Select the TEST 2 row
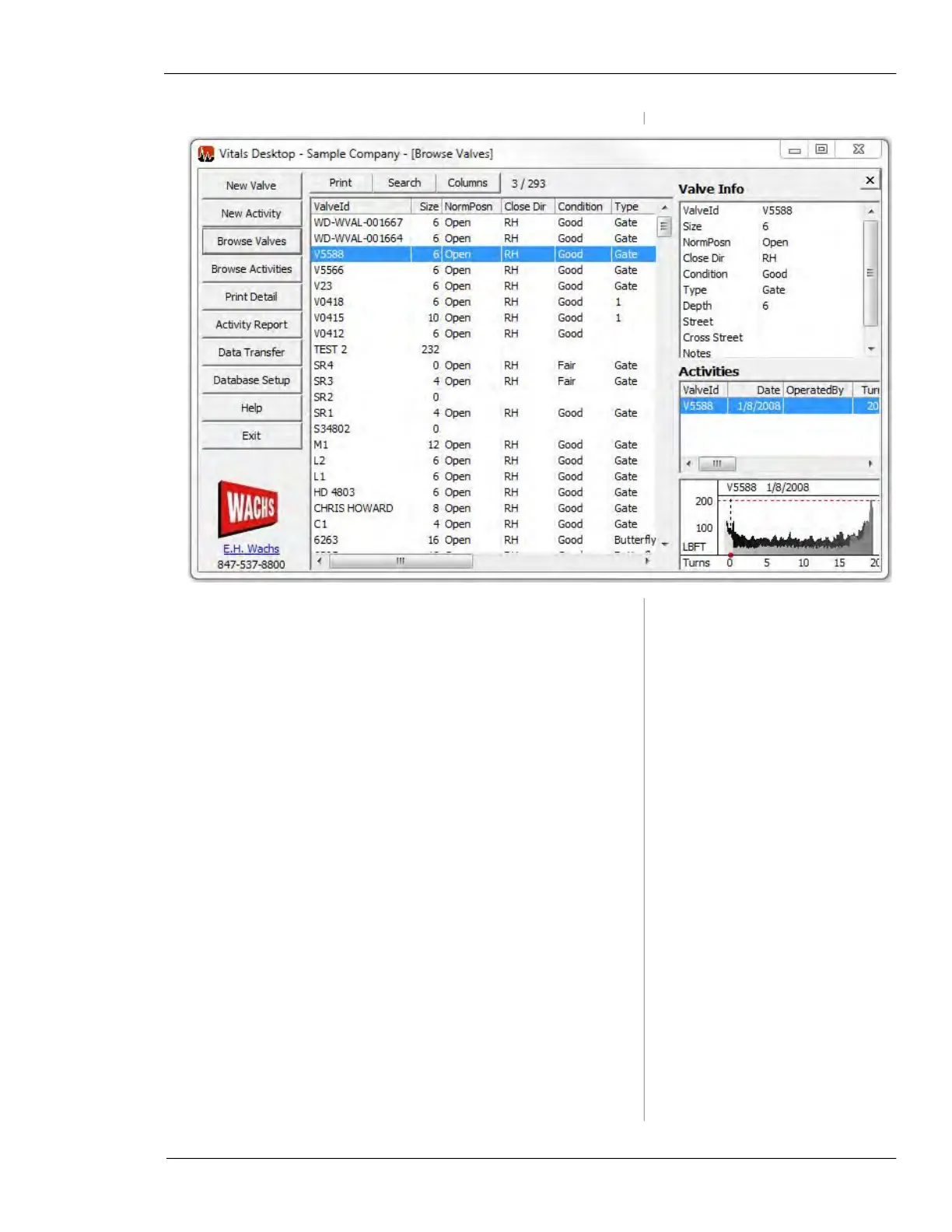Image resolution: width=952 pixels, height=1232 pixels. tap(484, 350)
